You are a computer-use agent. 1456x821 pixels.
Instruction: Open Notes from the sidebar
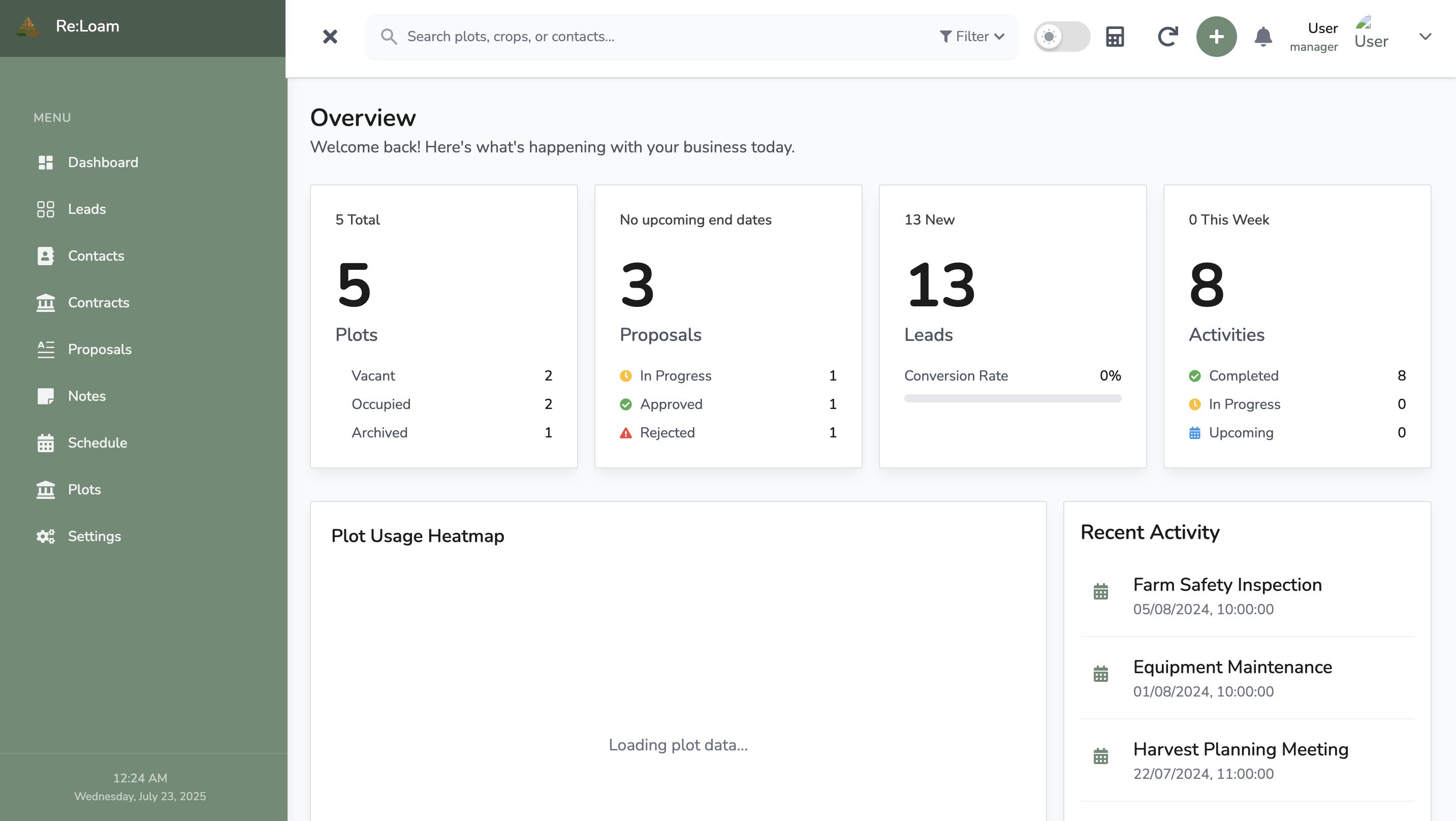click(87, 396)
